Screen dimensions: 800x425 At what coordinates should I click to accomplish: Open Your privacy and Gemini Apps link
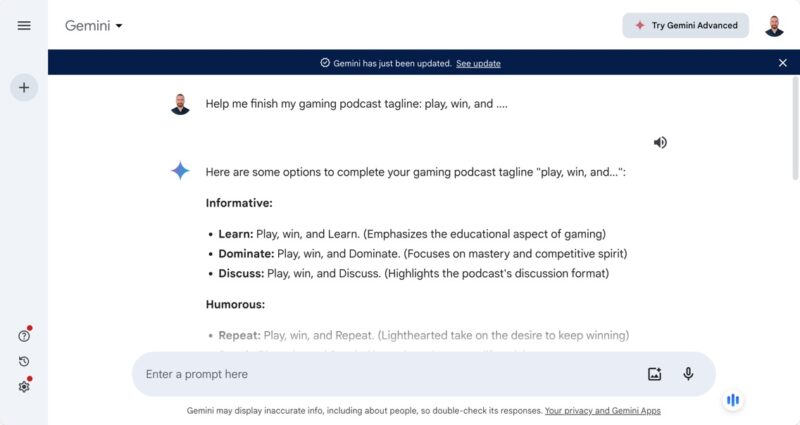(603, 411)
